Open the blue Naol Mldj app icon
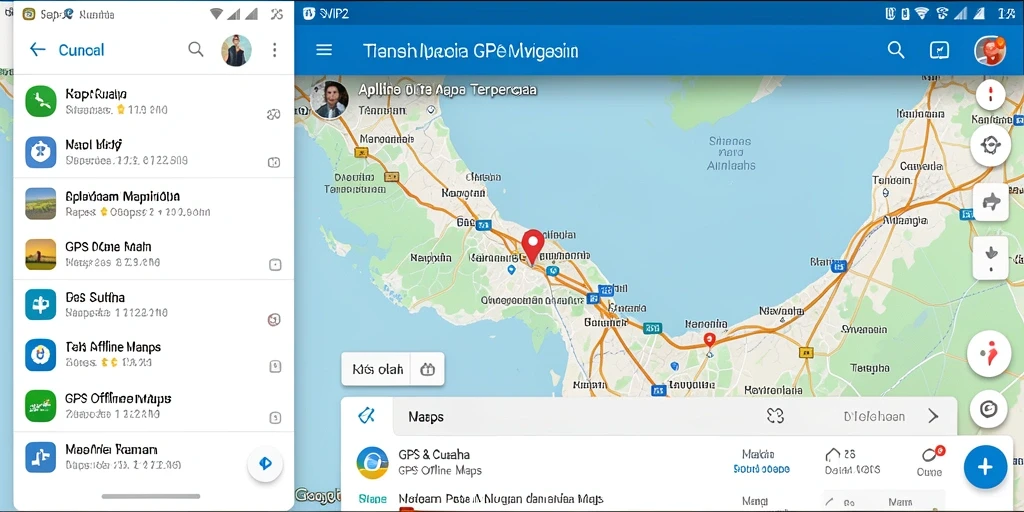 (x=40, y=152)
